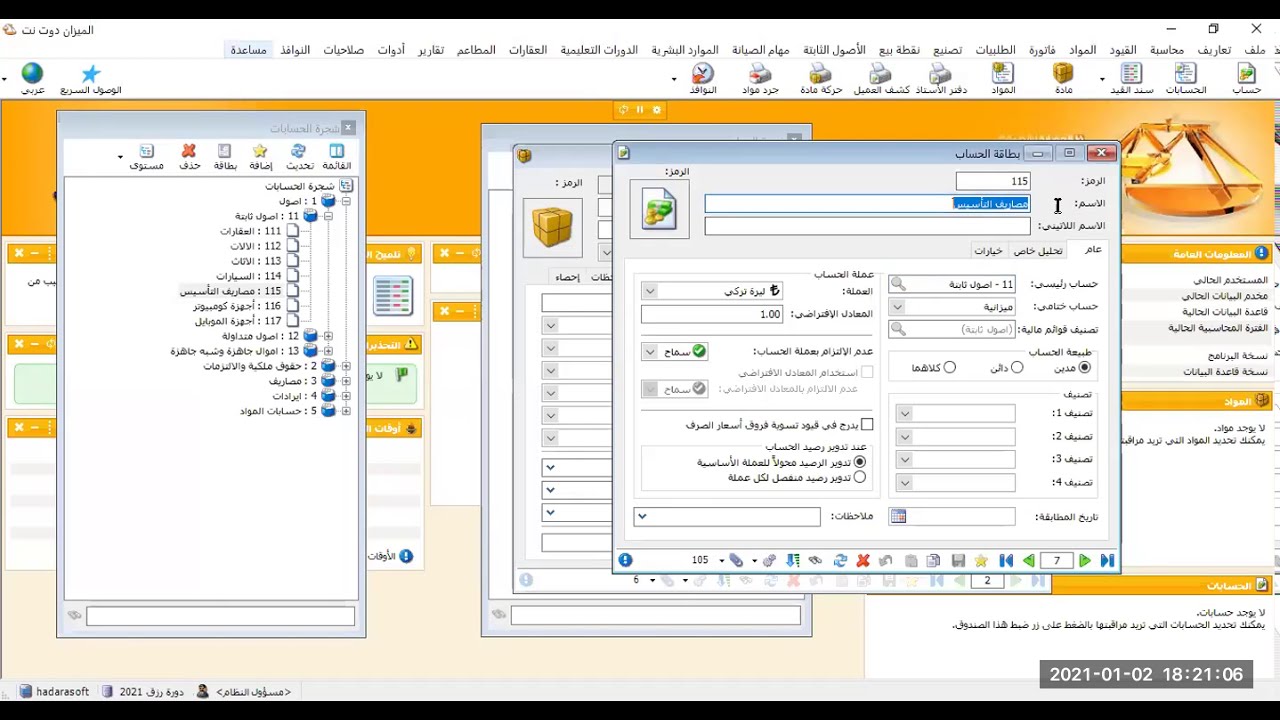
Task: Switch to تحليل خاص tab
Action: tap(1037, 250)
